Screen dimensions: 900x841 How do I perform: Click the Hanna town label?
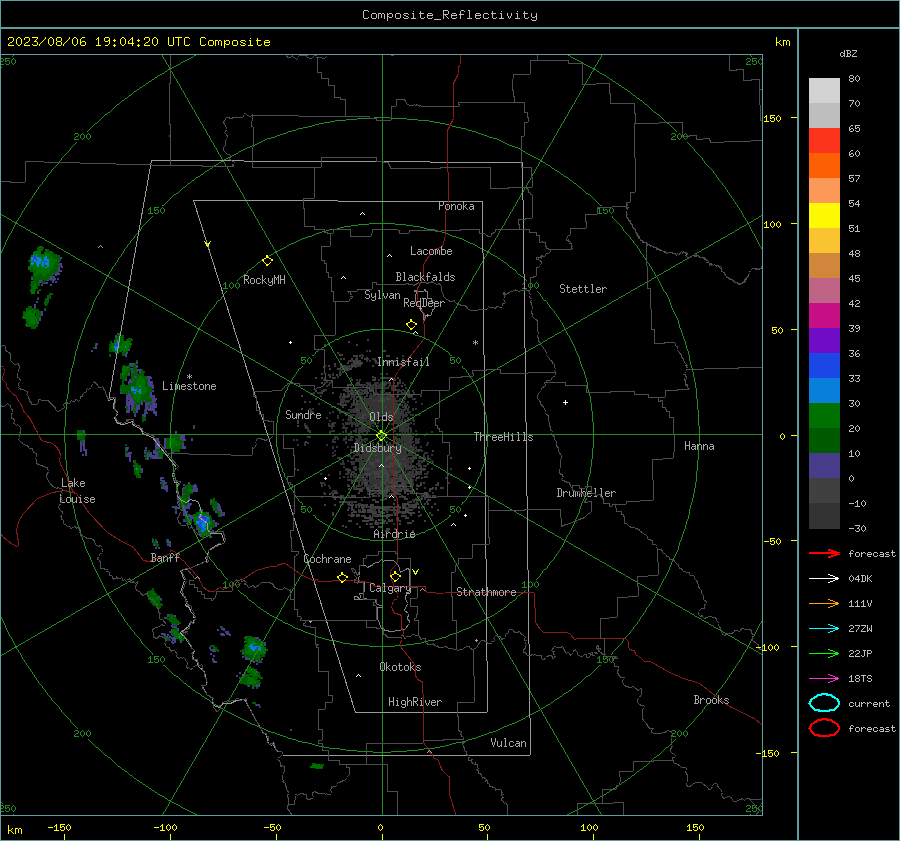[699, 446]
